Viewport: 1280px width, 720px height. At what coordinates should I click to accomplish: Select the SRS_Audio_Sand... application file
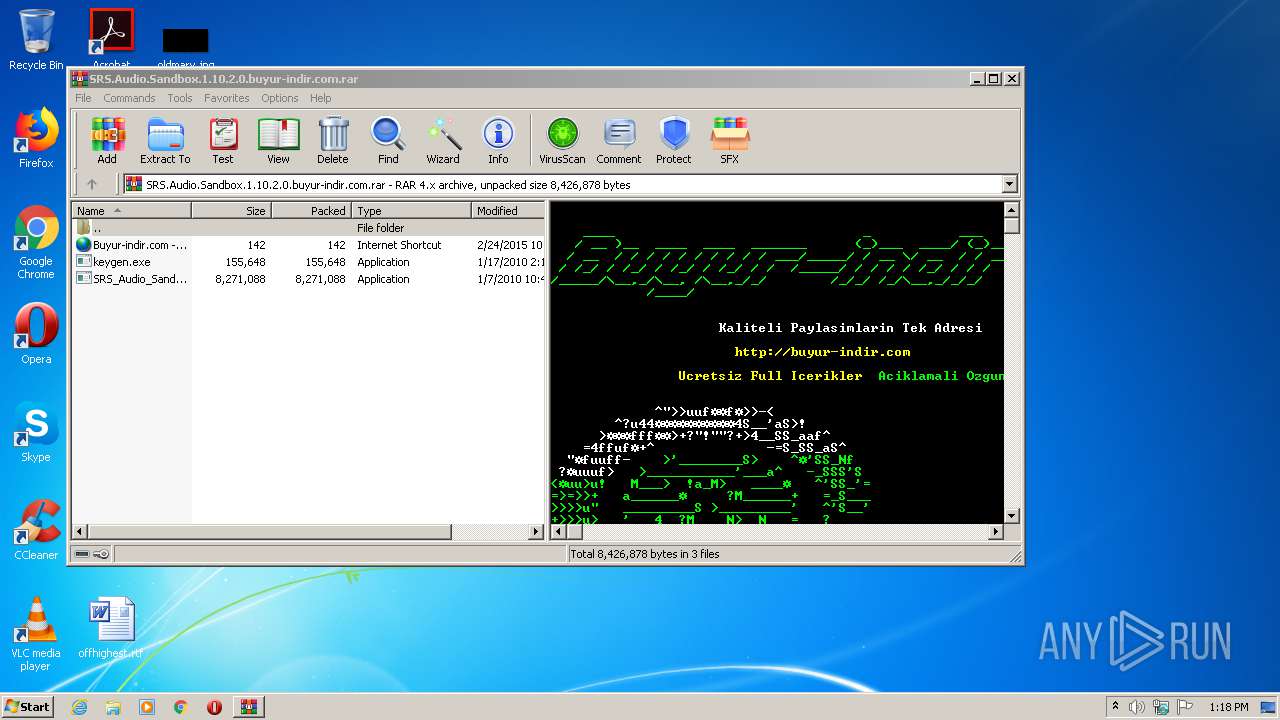[308, 279]
